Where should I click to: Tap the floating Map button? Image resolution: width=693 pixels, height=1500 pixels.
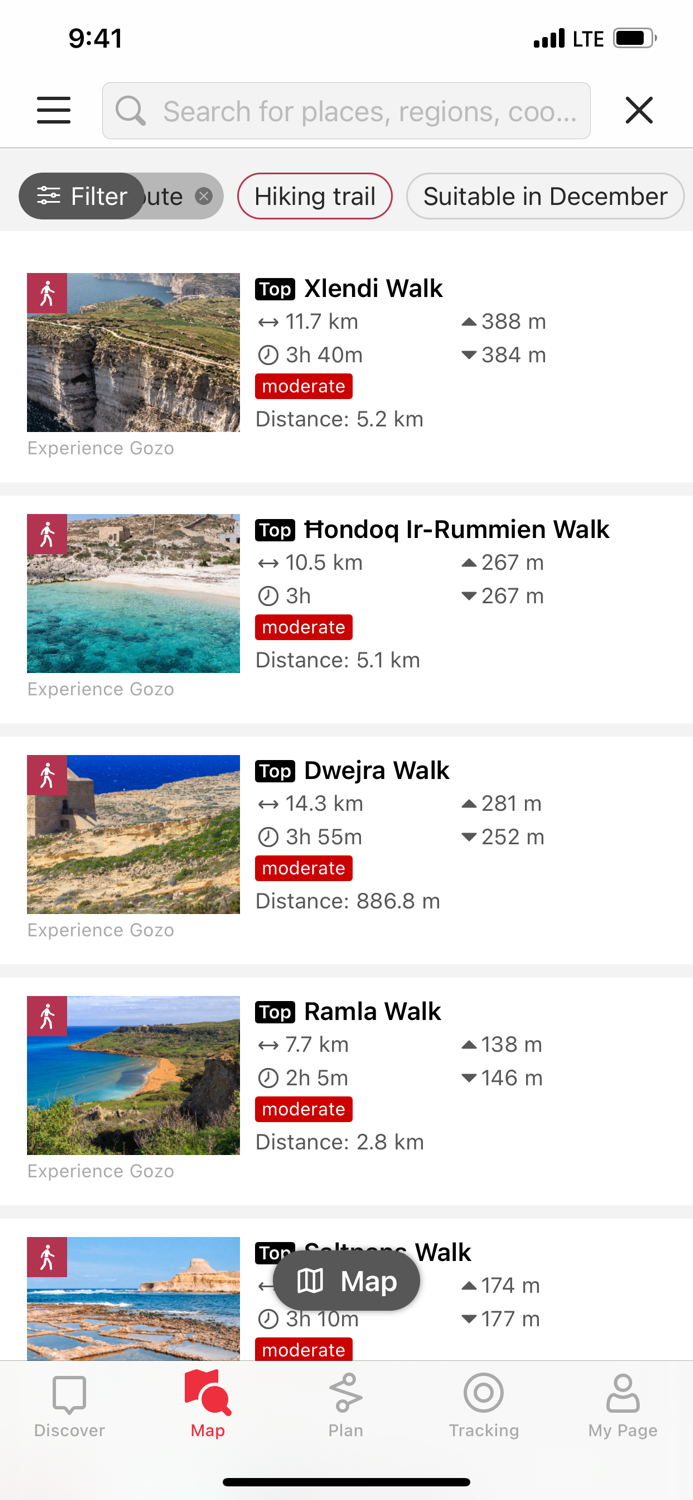[346, 1281]
